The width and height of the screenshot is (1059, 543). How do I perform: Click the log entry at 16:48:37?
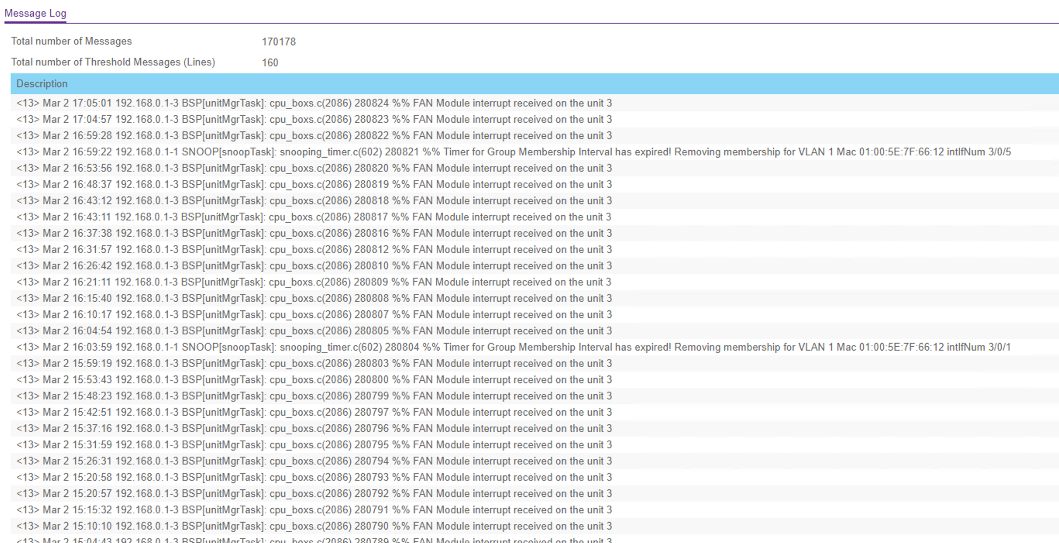pyautogui.click(x=314, y=184)
